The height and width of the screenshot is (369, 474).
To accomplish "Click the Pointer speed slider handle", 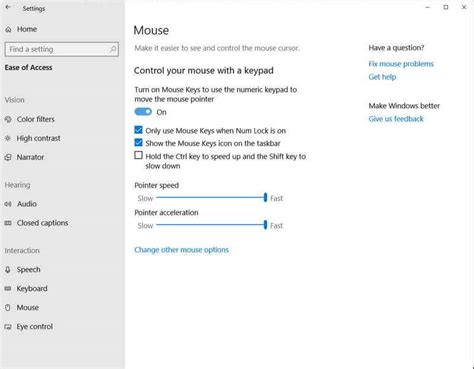I will pyautogui.click(x=265, y=197).
